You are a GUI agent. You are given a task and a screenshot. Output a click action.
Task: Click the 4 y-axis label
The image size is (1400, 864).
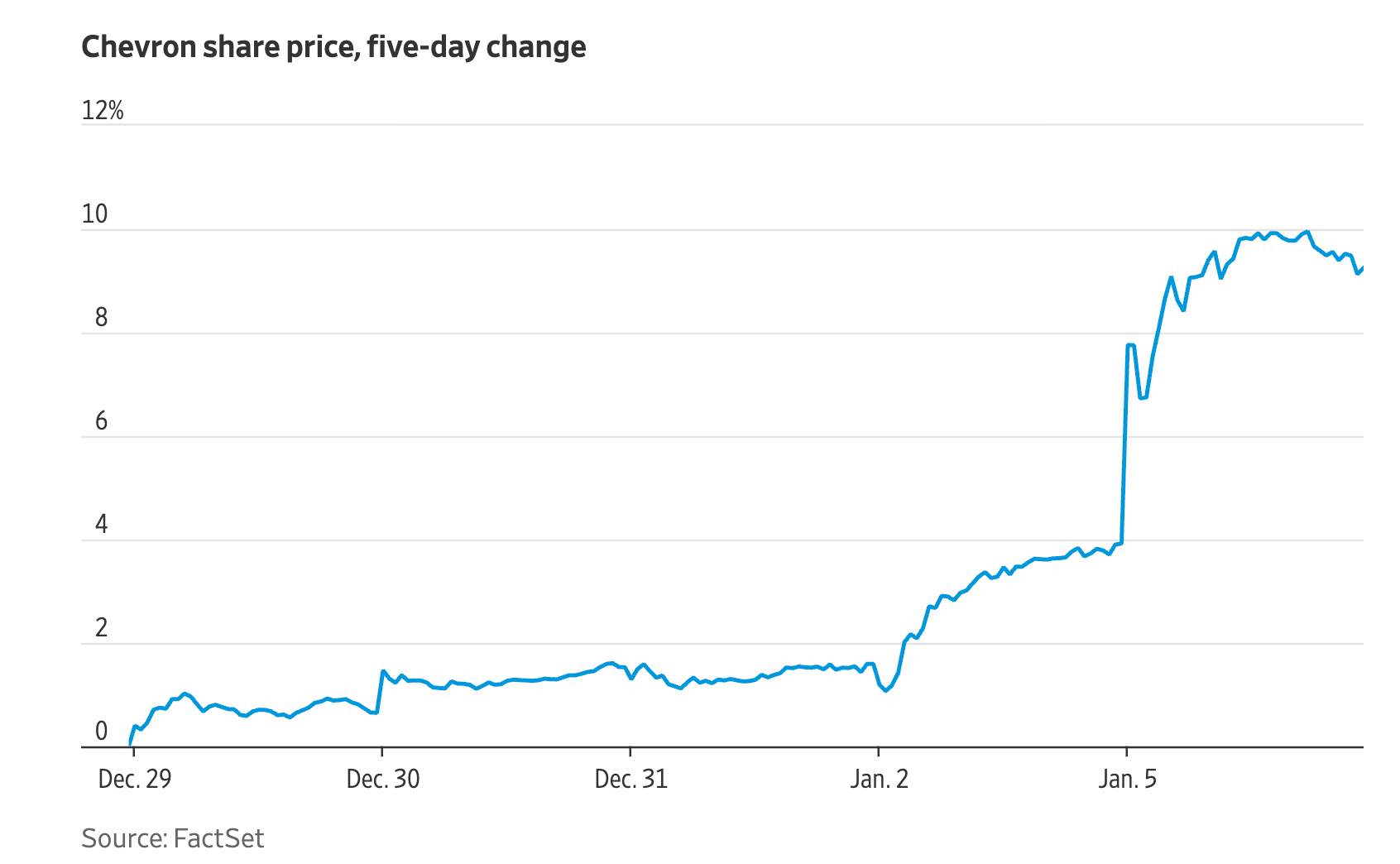pyautogui.click(x=101, y=525)
